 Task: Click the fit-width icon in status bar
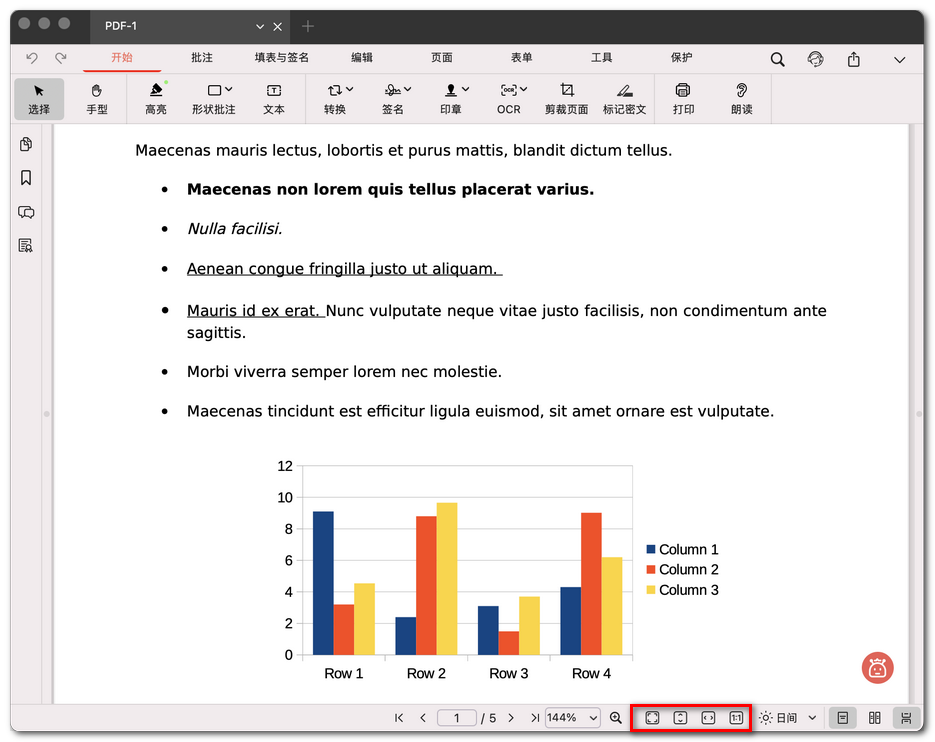tap(708, 718)
